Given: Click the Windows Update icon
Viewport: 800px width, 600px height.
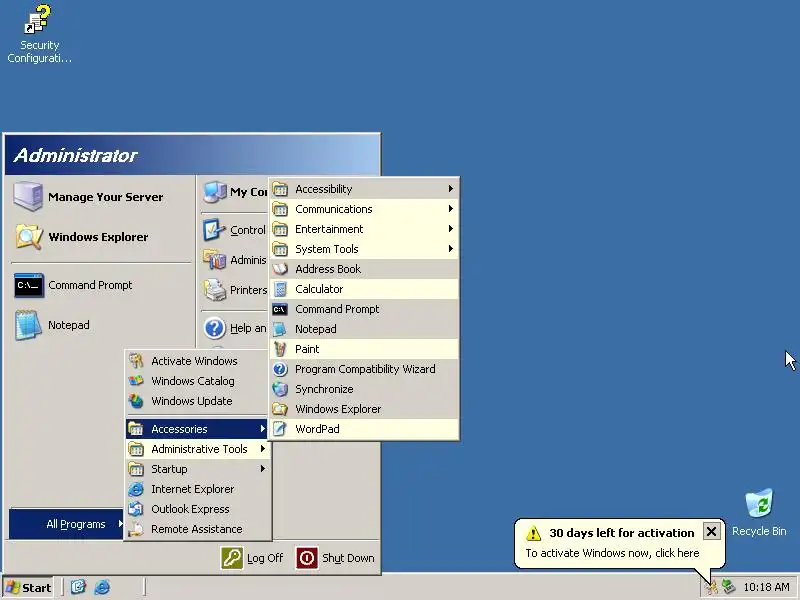Looking at the screenshot, I should 136,401.
